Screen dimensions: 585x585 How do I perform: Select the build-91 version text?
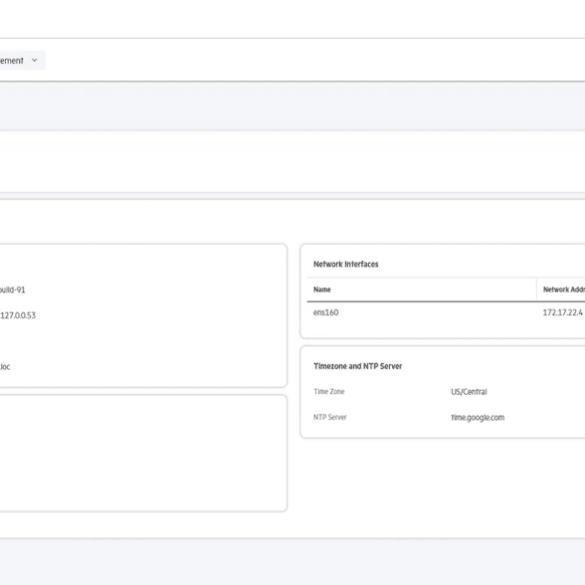point(12,290)
